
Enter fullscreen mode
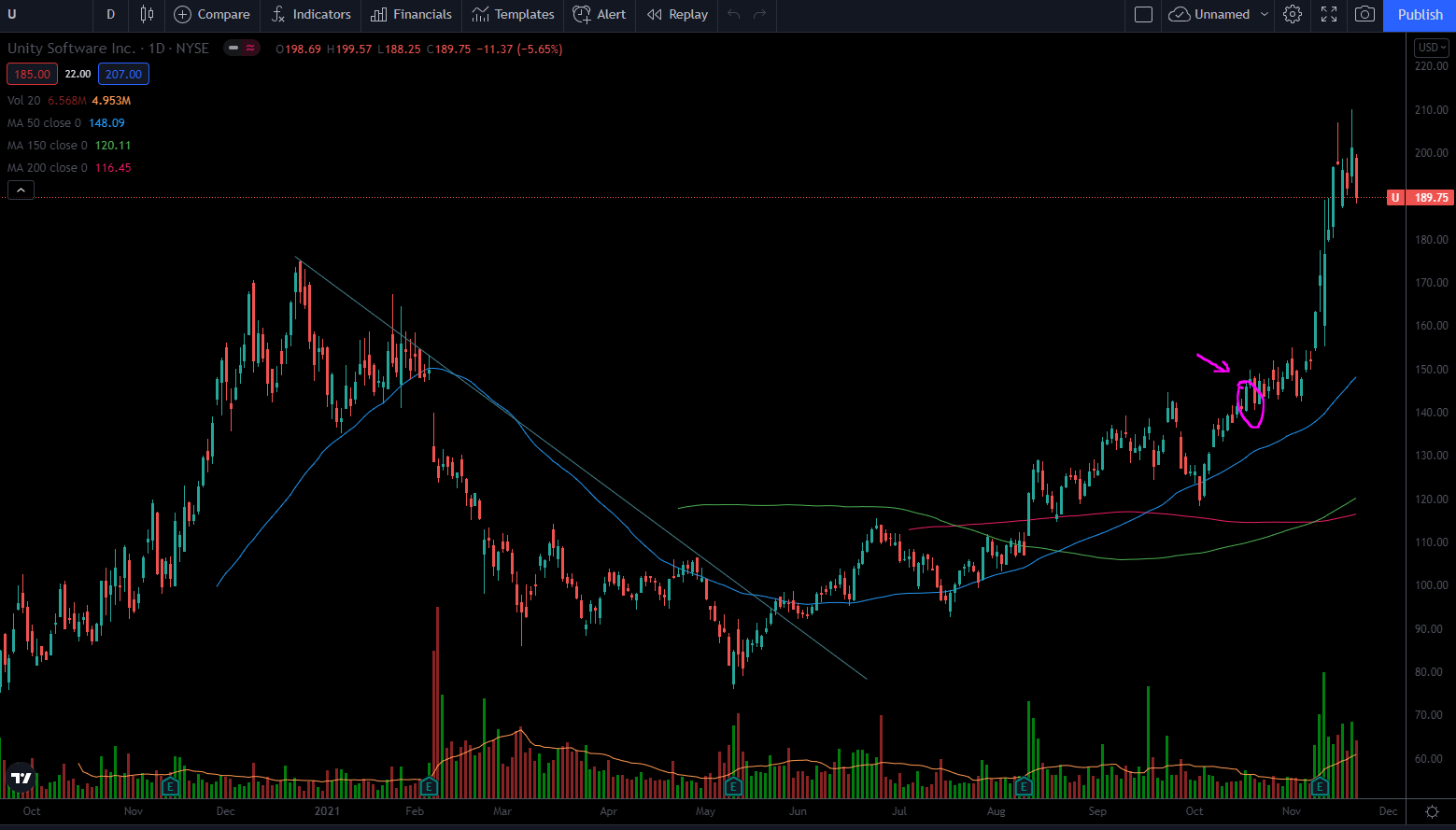point(1329,14)
